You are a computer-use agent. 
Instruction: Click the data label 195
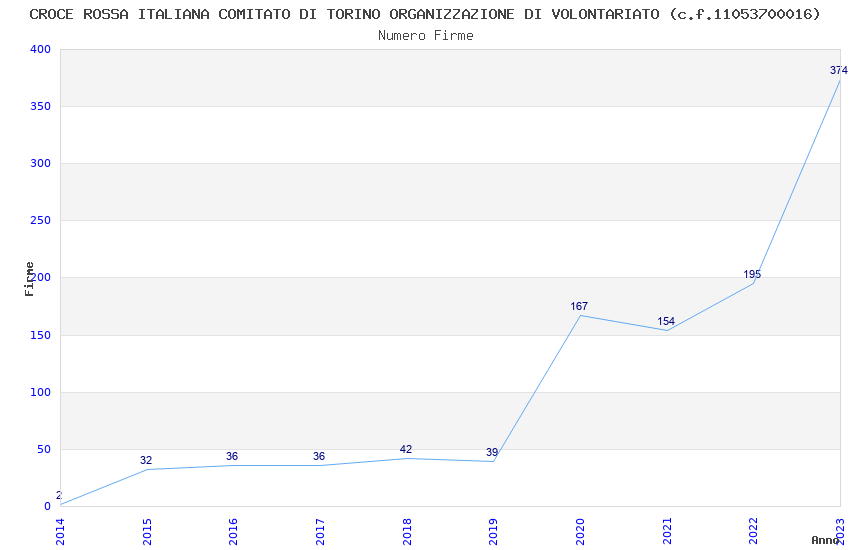point(752,274)
